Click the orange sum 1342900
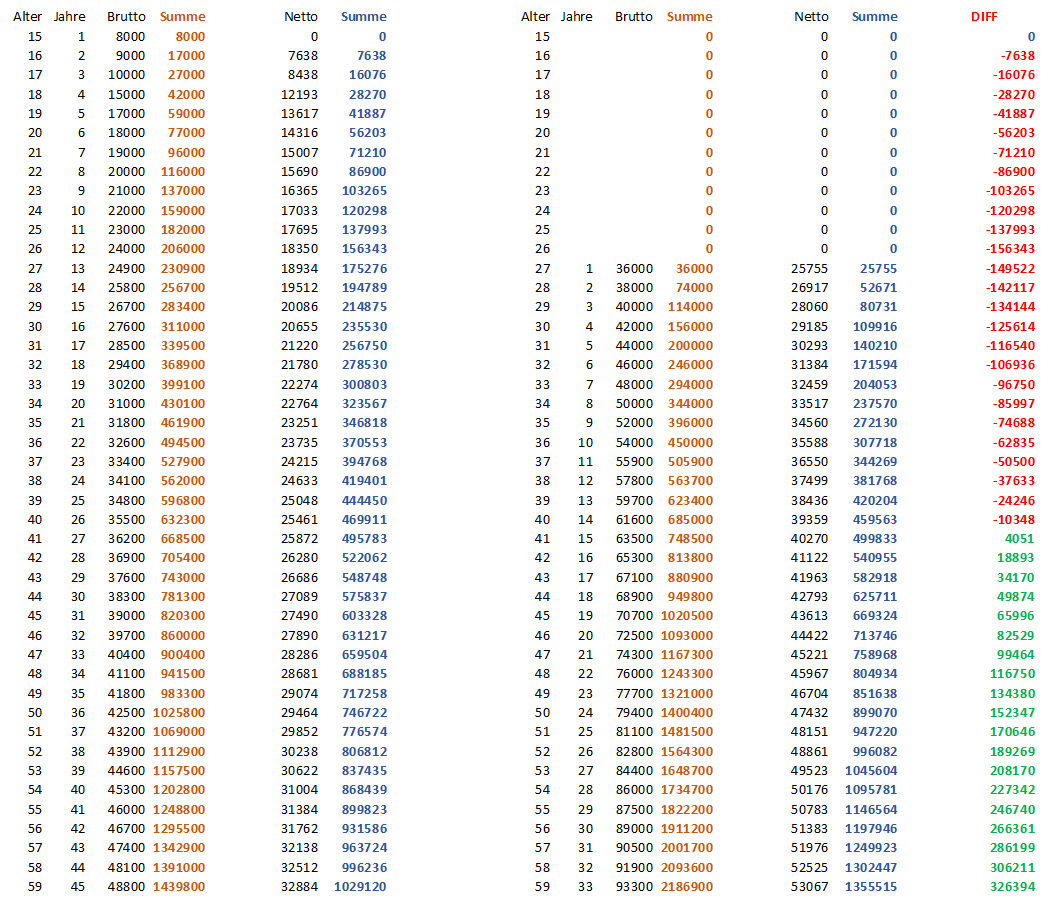 [x=179, y=847]
